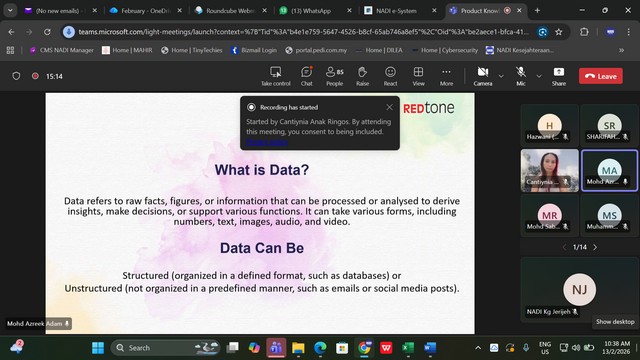640x360 pixels.
Task: Open the Chat panel
Action: coord(307,76)
